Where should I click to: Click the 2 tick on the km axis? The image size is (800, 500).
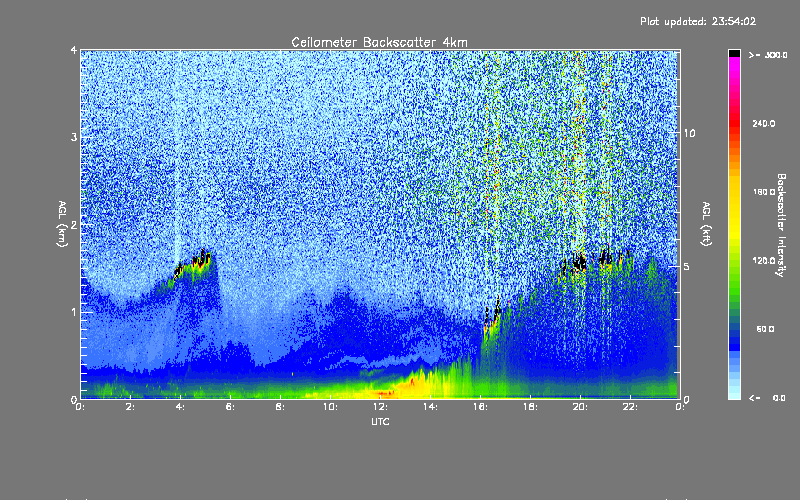(74, 224)
